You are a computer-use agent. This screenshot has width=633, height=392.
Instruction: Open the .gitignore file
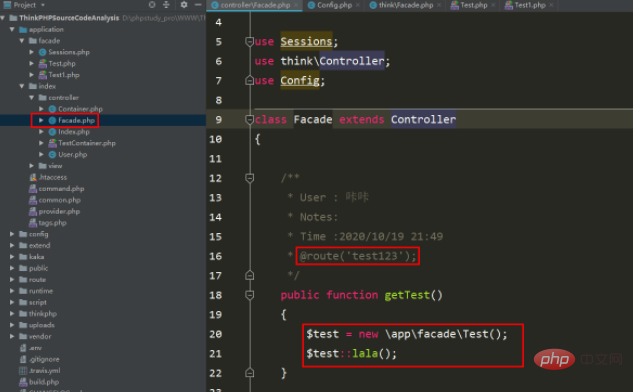(x=44, y=359)
